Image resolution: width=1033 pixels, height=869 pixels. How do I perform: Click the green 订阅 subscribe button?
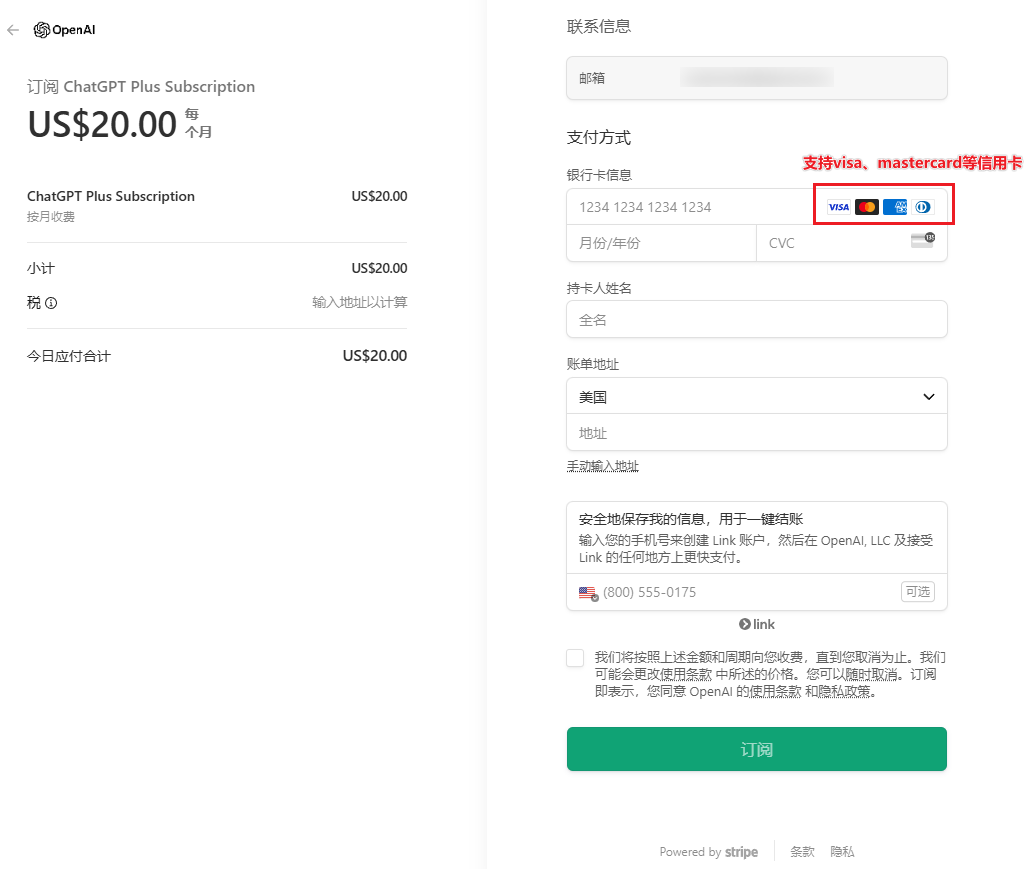coord(756,749)
